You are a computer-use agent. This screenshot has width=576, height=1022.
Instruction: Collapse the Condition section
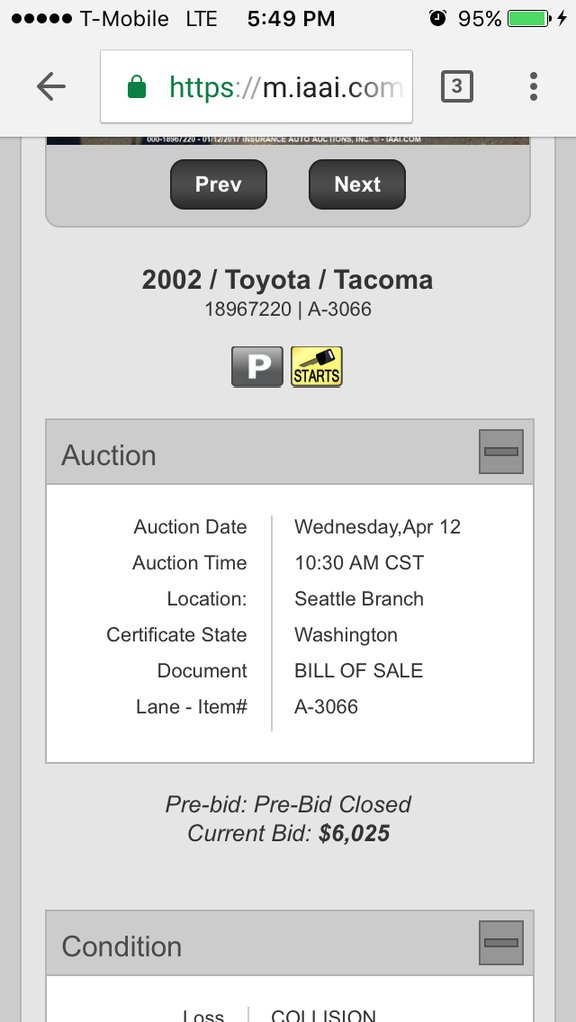point(501,942)
